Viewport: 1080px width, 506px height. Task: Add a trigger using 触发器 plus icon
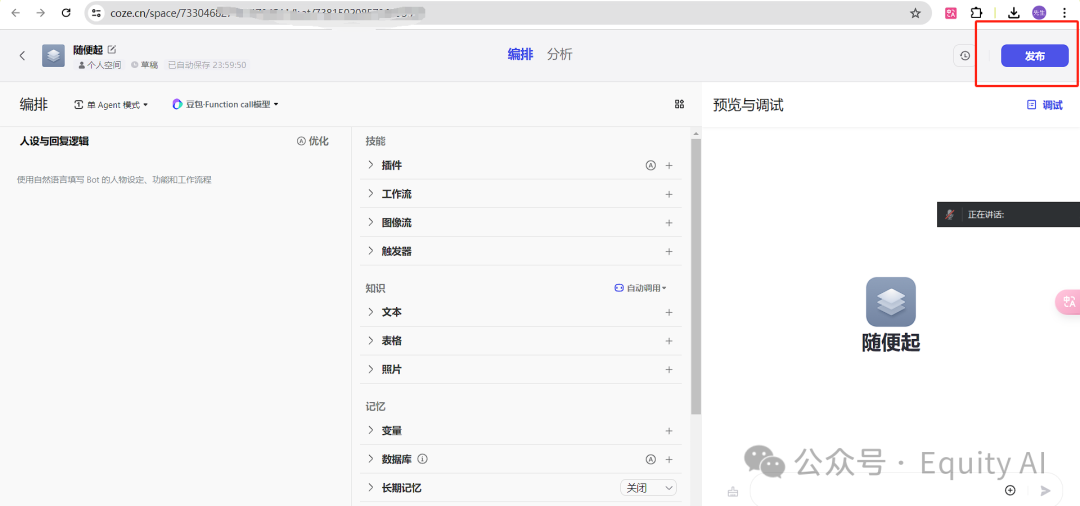click(669, 252)
